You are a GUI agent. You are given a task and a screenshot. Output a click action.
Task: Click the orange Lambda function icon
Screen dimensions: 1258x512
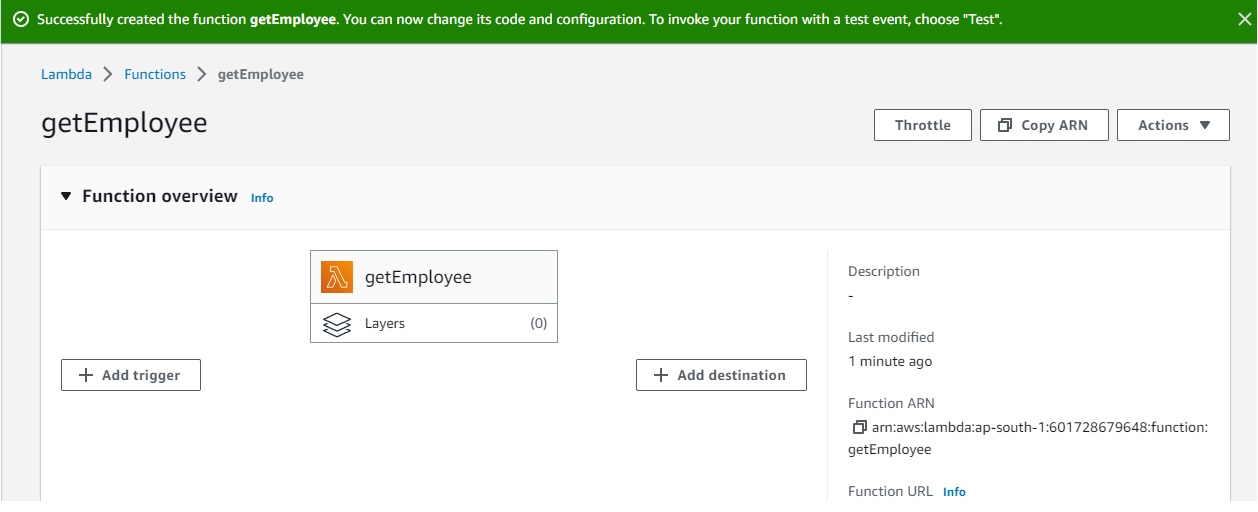click(x=337, y=277)
